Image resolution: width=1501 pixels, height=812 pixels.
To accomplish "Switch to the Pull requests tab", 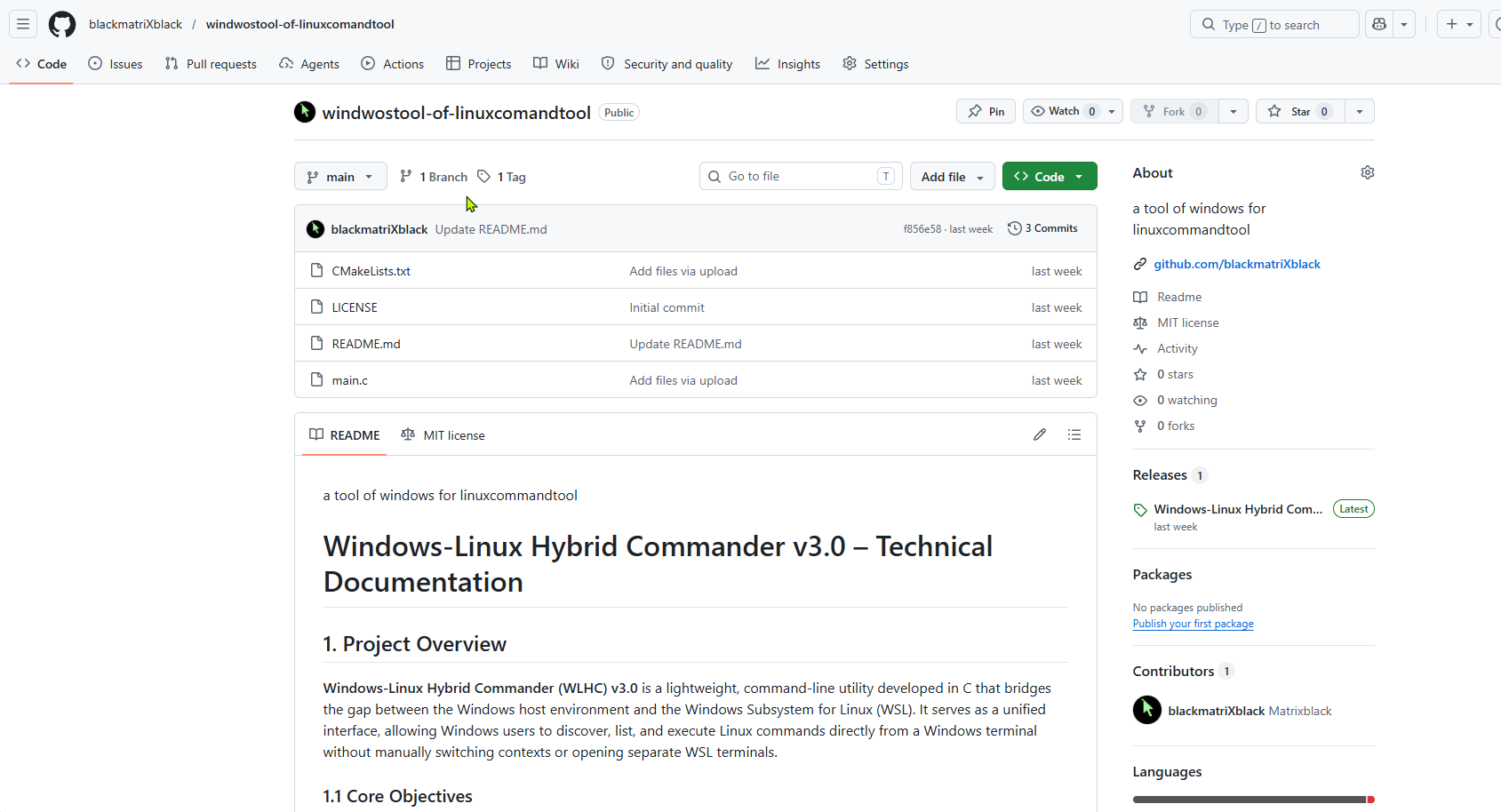I will 211,64.
